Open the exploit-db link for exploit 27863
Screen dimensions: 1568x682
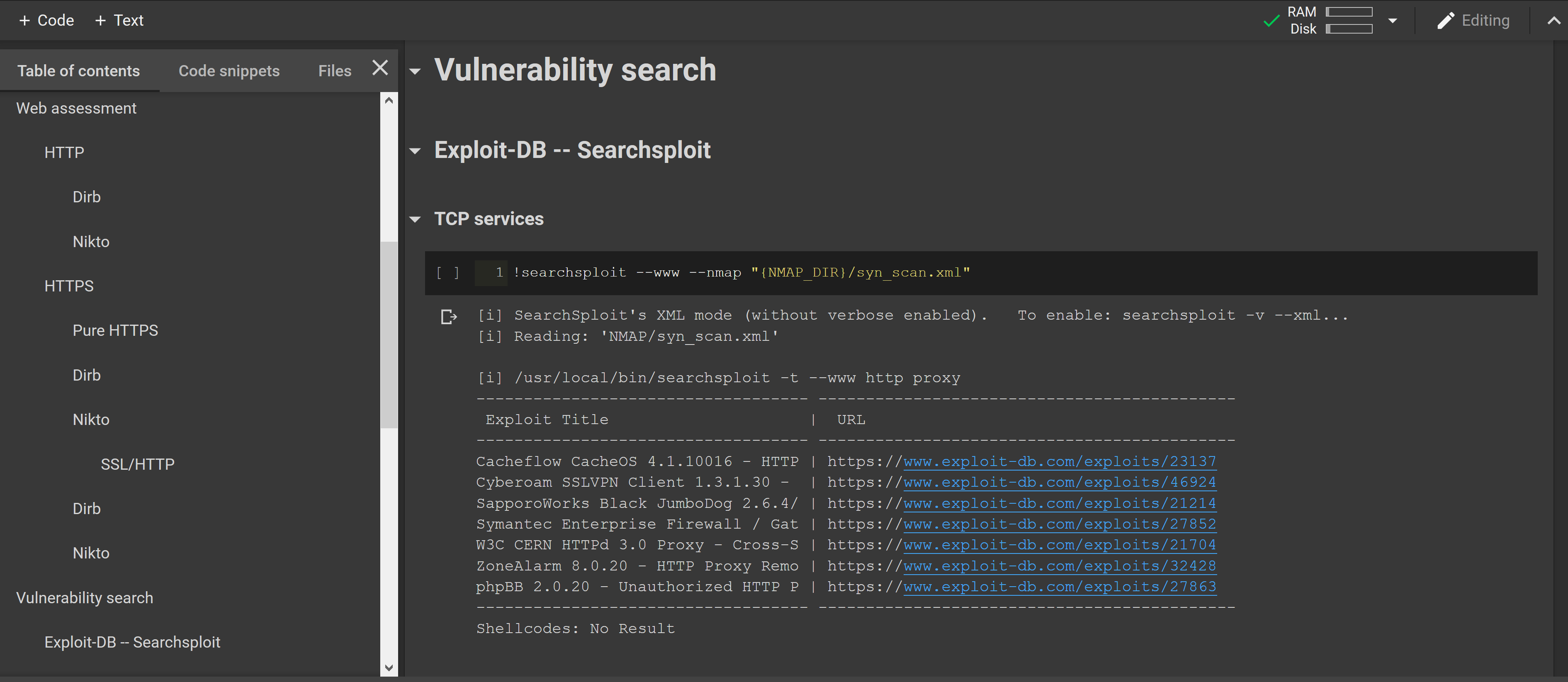click(1059, 587)
